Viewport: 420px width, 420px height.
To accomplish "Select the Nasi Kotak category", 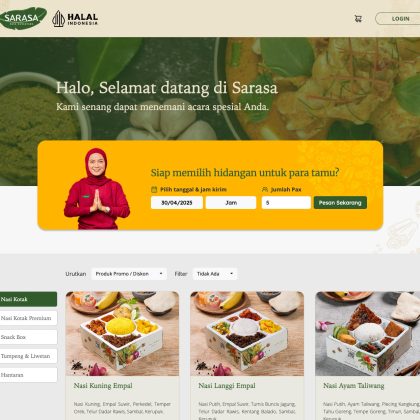I will pyautogui.click(x=28, y=299).
